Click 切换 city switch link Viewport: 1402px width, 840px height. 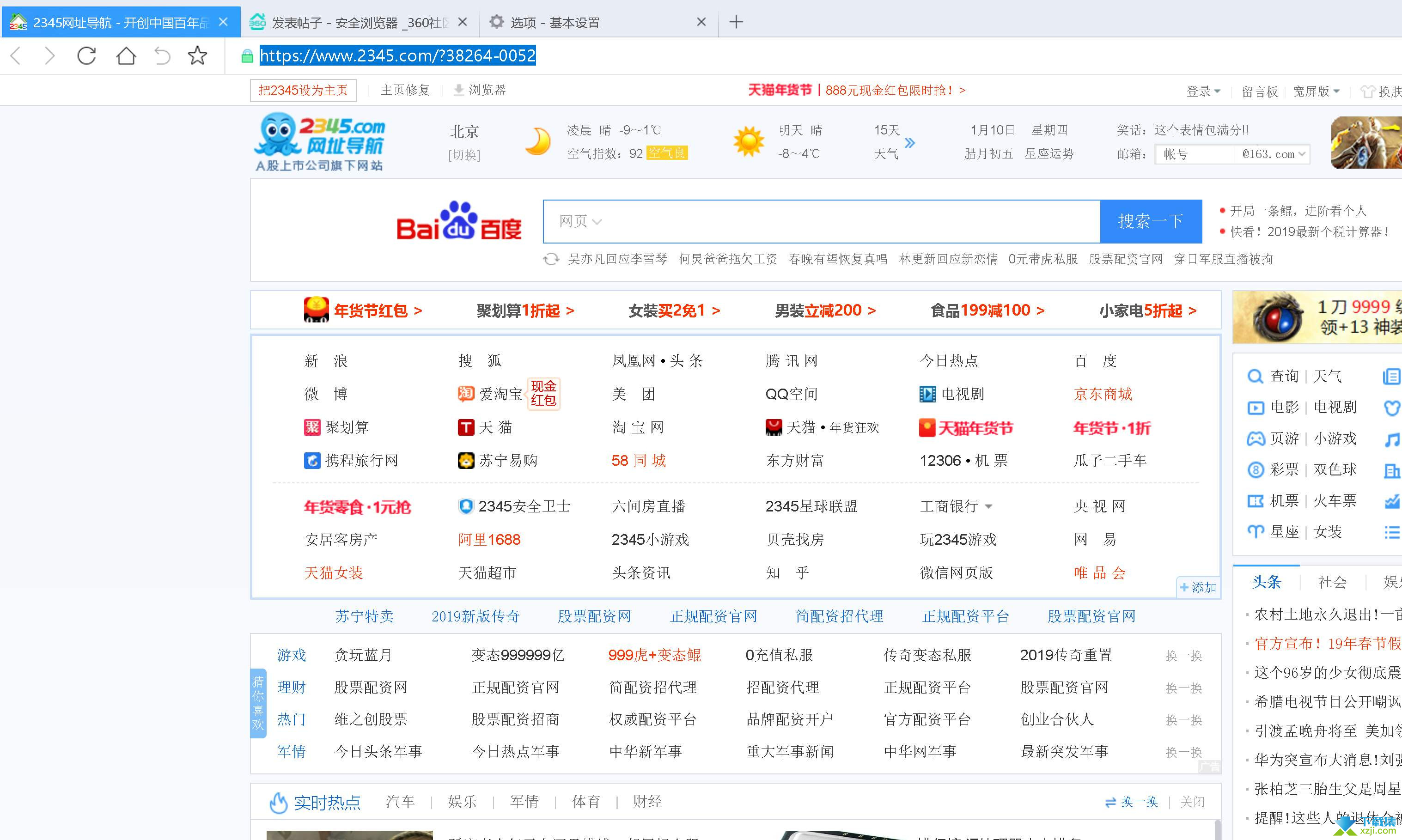pos(464,155)
